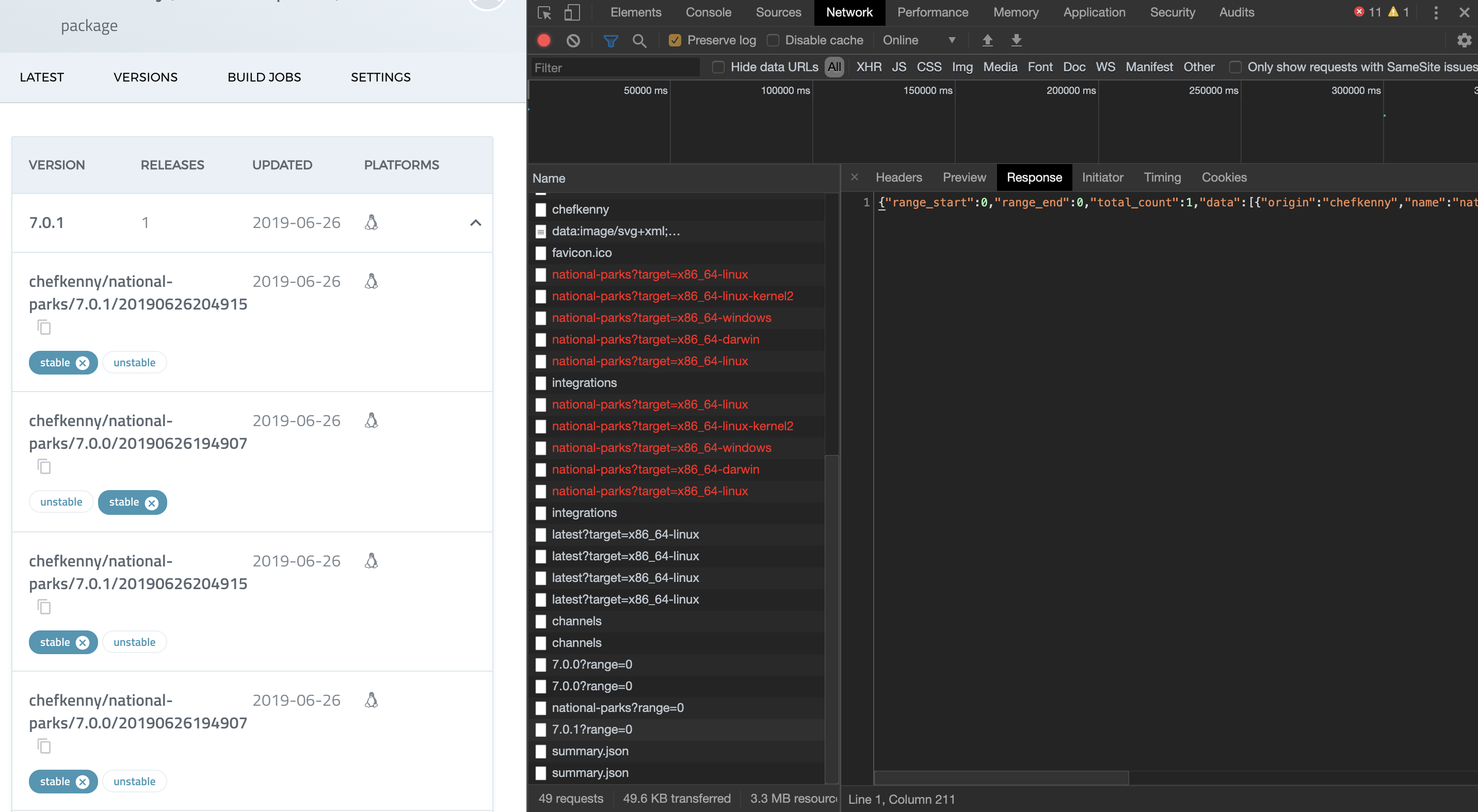This screenshot has width=1478, height=812.
Task: Click the export HAR download arrow icon
Action: click(1016, 40)
